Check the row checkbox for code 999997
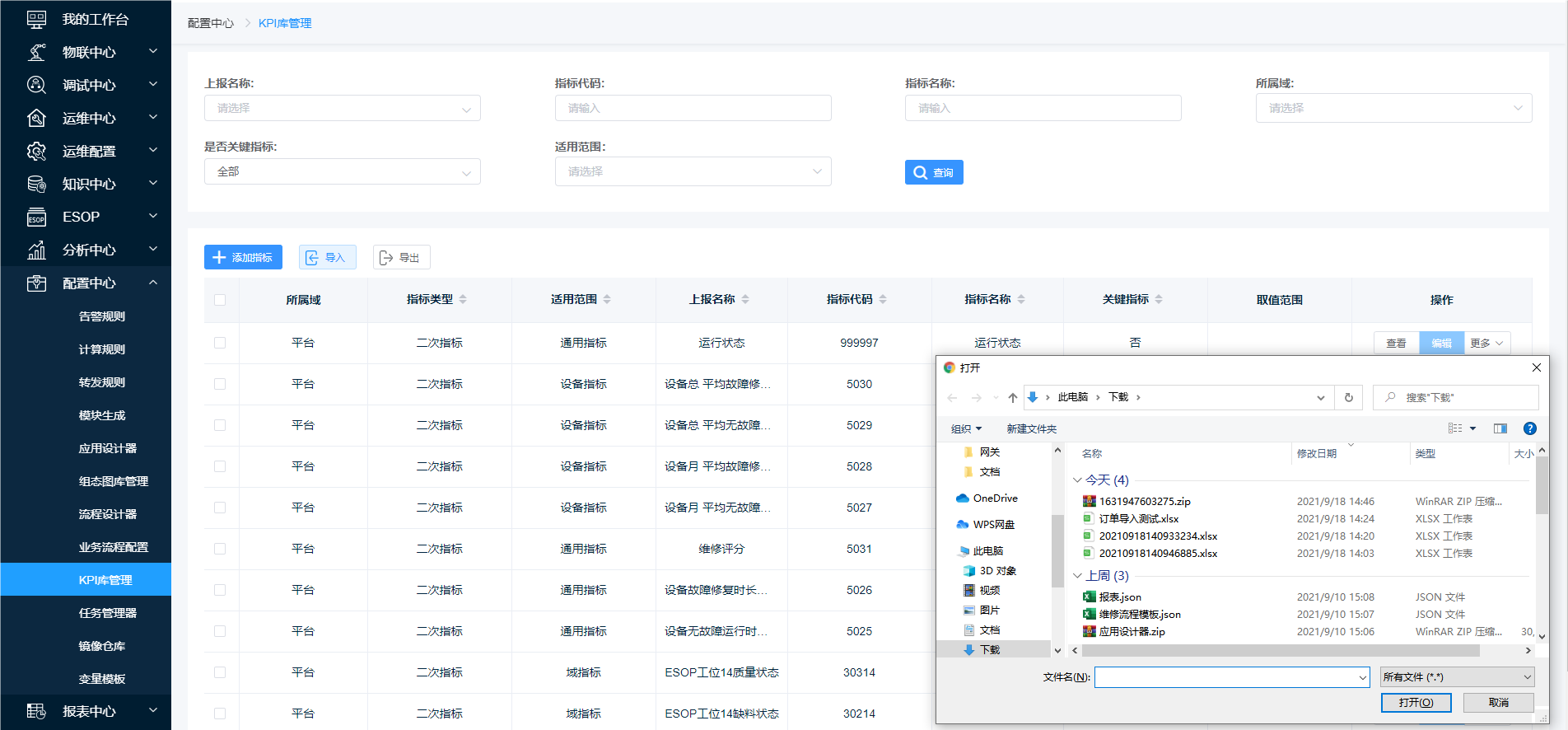The image size is (1568, 730). click(220, 343)
